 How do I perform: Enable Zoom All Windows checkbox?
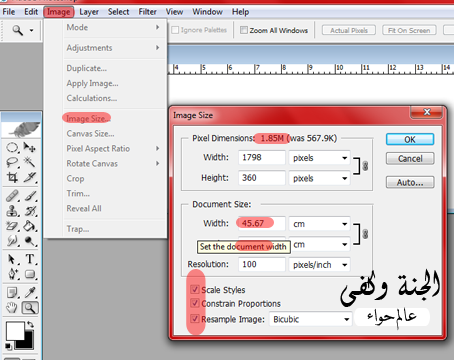(244, 30)
